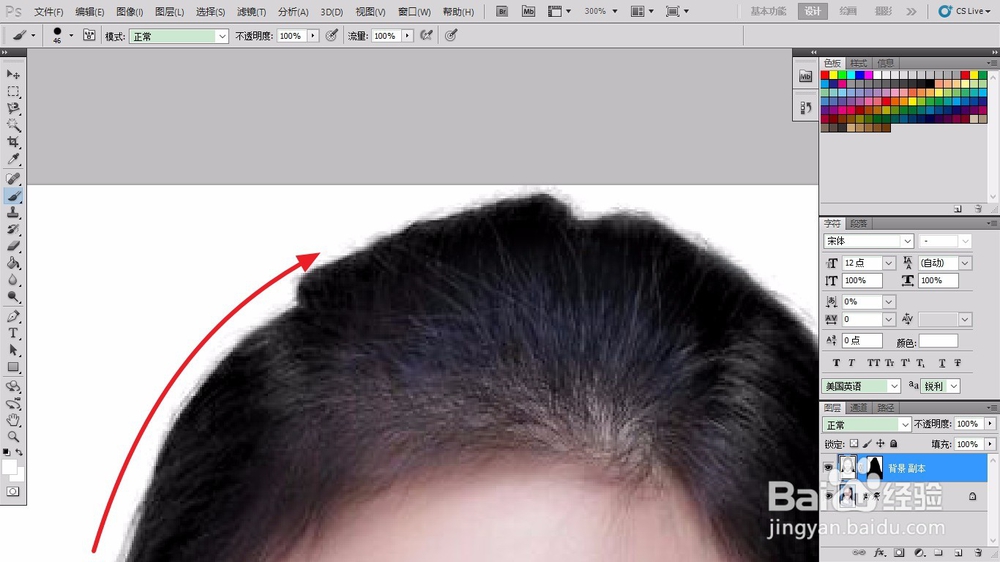Swap foreground and background colors
1000x562 pixels.
[x=20, y=452]
